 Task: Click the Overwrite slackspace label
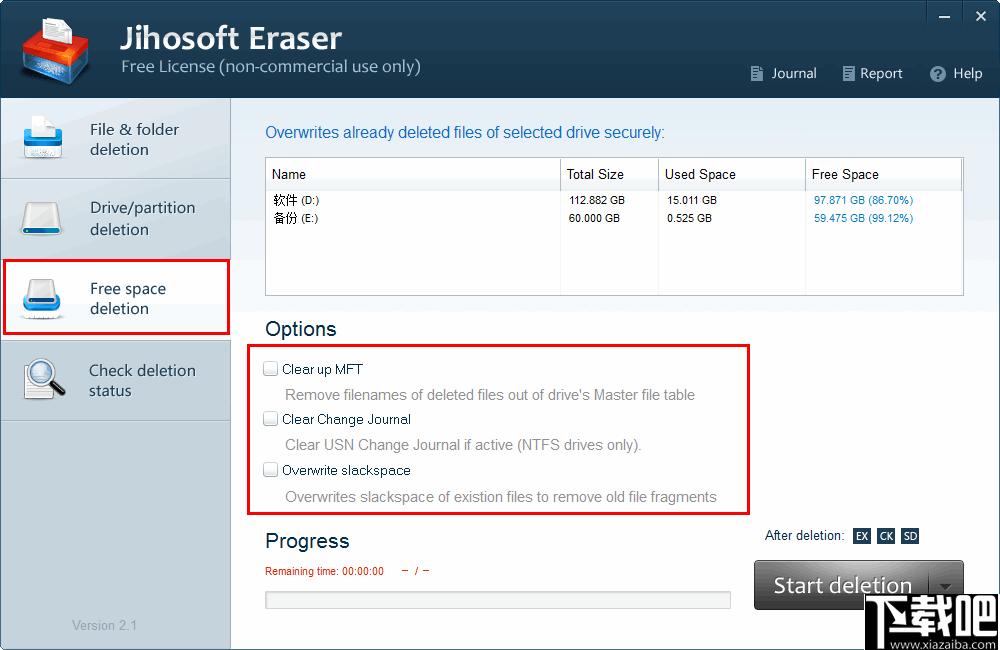(x=346, y=470)
